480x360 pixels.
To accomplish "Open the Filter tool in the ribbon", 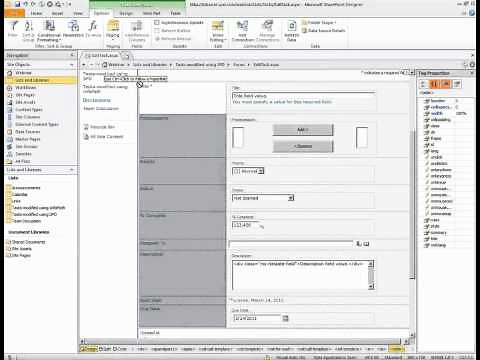I will pos(13,29).
